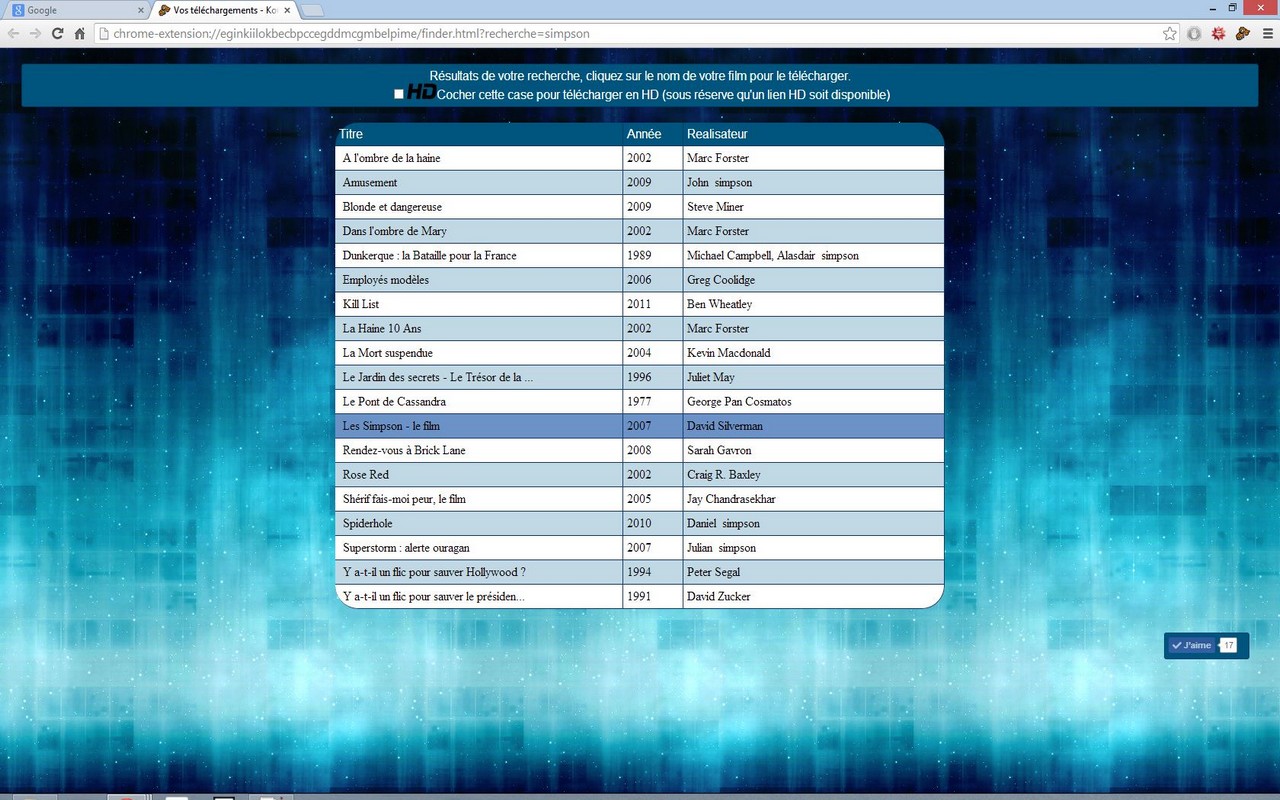Go back using the browser back arrow
Screen dimensions: 1280x800
tap(14, 33)
